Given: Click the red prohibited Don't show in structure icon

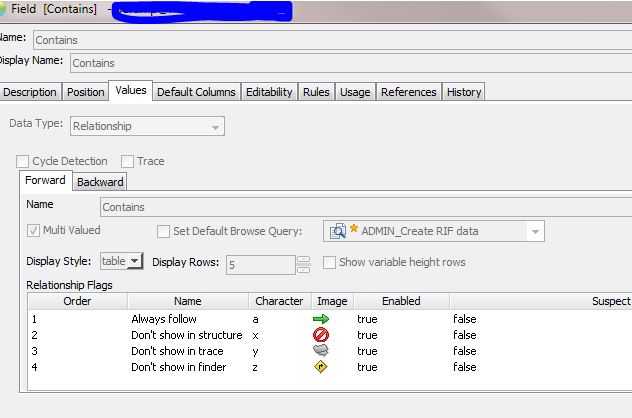Looking at the screenshot, I should [x=321, y=335].
